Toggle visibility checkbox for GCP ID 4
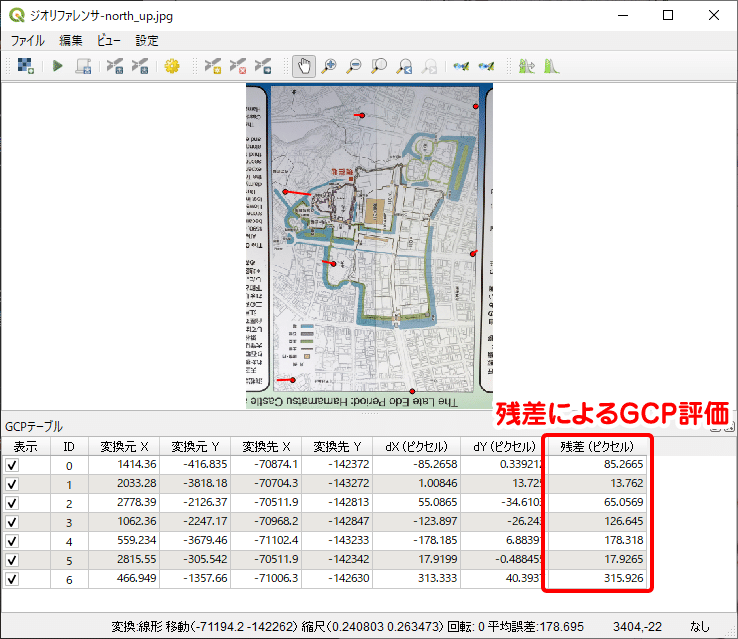Screen dimensions: 738x639 (x=12, y=541)
